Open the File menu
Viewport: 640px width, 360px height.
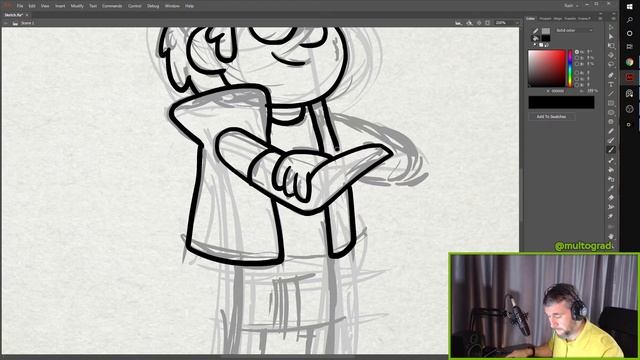click(x=20, y=6)
